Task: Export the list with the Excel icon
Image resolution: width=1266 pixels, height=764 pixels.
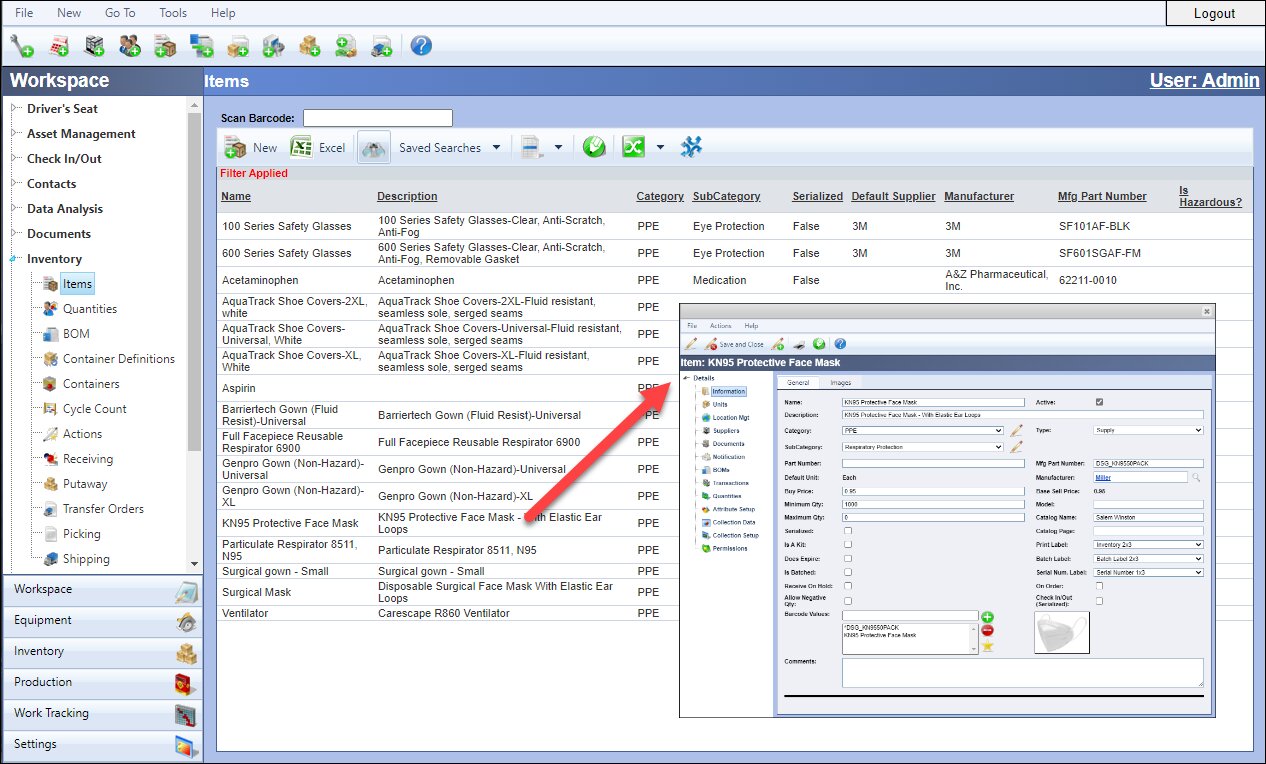Action: click(302, 148)
